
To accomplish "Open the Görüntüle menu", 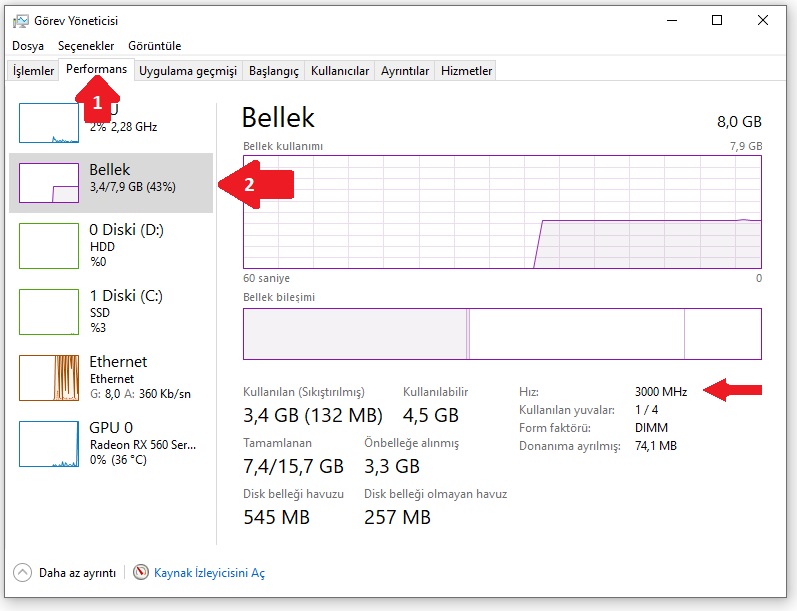I will click(155, 46).
